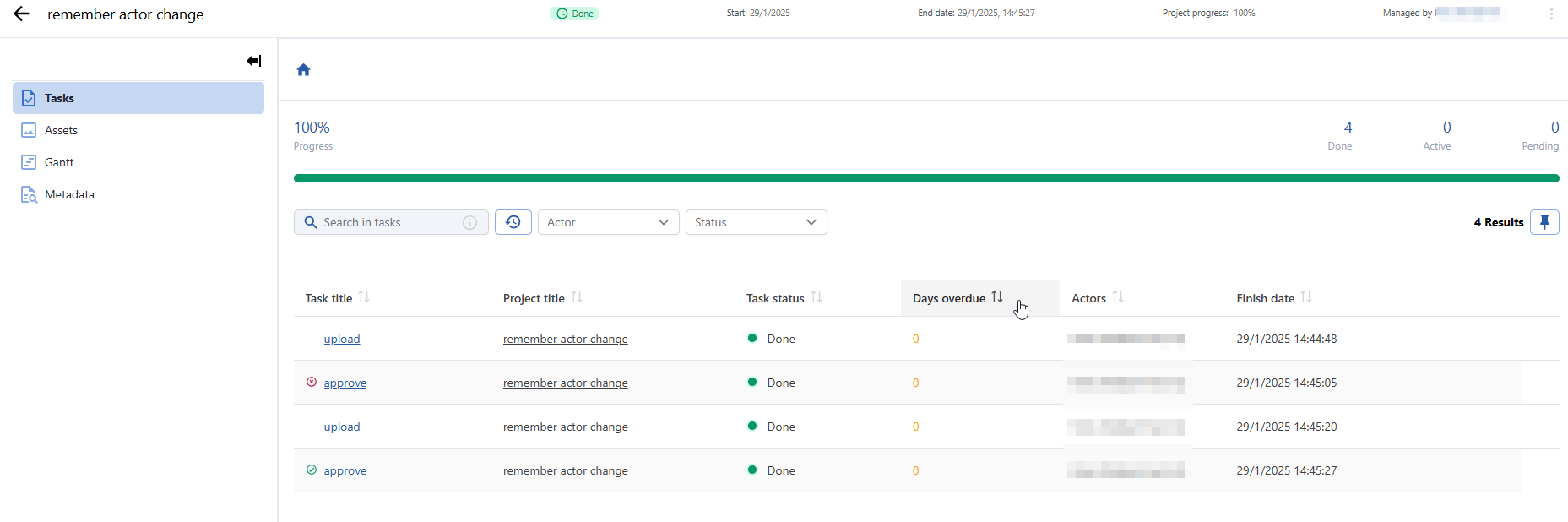Sort table by Finish date
This screenshot has height=522, width=1568.
(x=1306, y=297)
